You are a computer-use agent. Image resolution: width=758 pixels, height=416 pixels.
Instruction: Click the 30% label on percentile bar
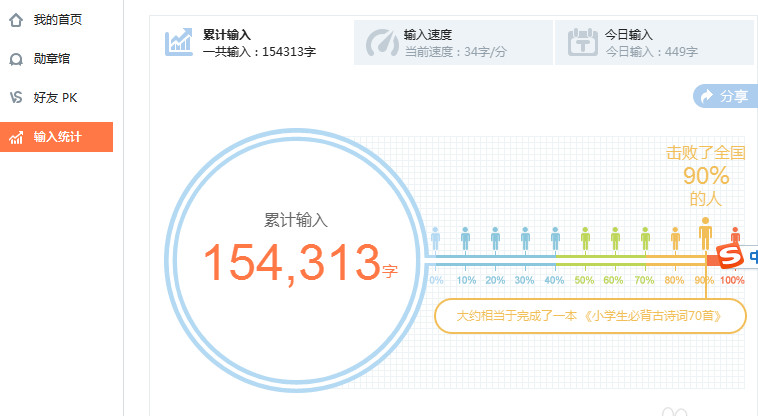pos(525,280)
